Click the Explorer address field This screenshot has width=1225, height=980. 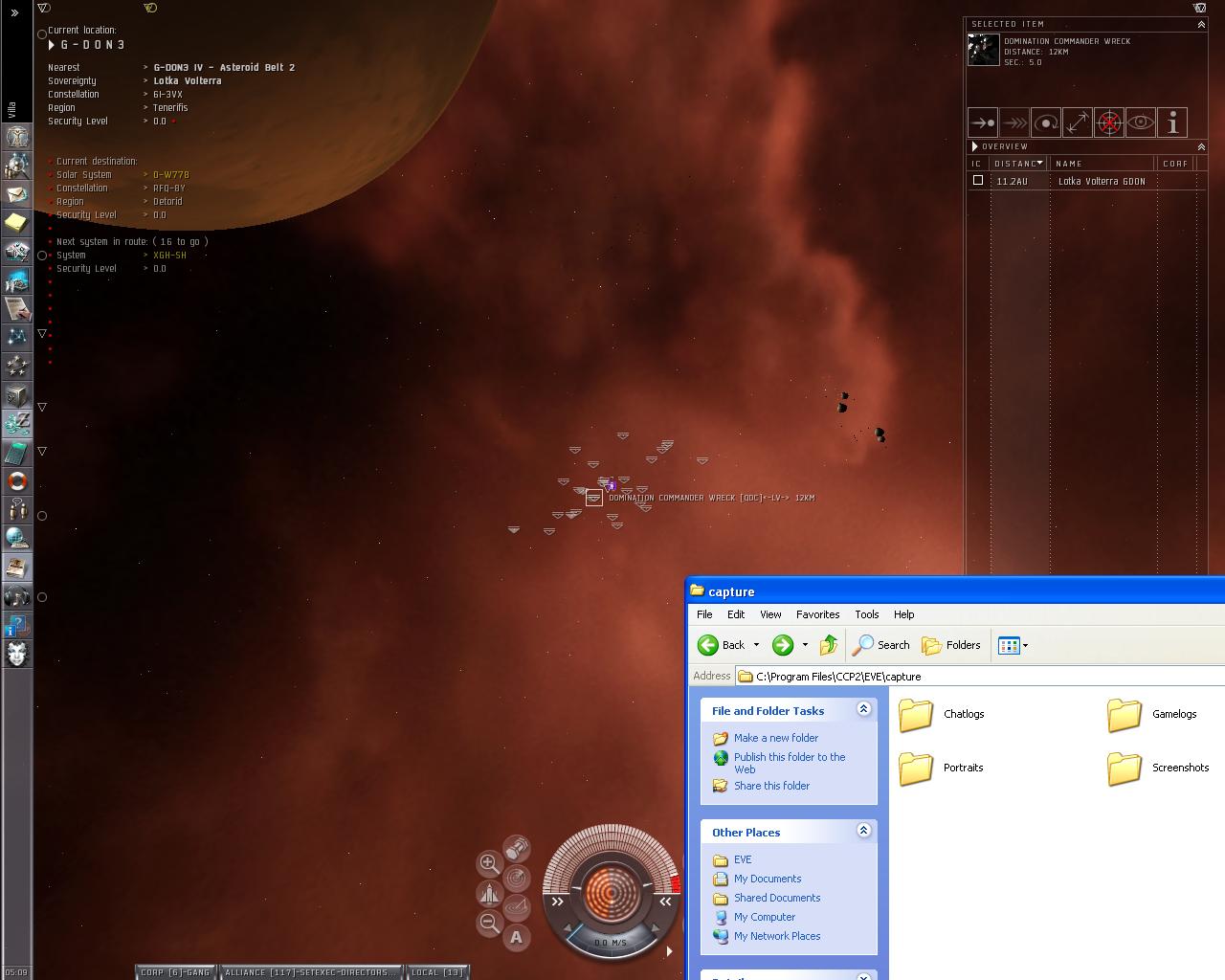pos(981,676)
